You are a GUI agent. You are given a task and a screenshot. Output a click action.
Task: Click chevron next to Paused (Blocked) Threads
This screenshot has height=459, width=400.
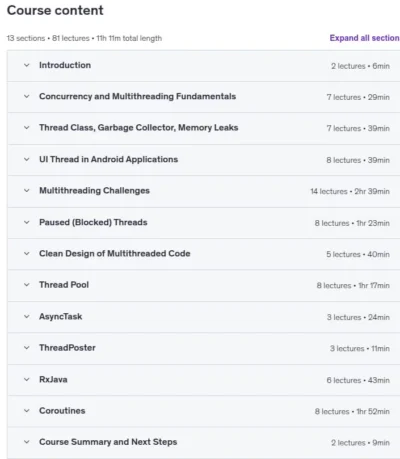coord(27,222)
